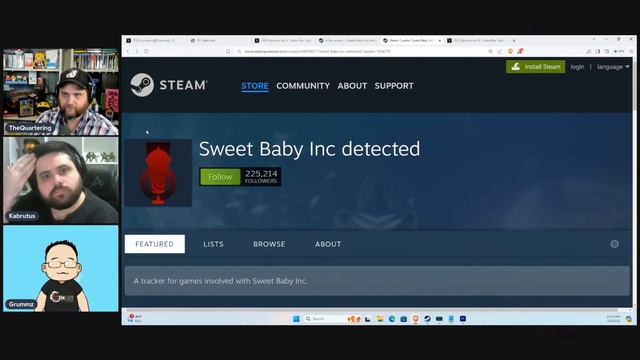Open Brave browser from the taskbar
Screen dimensions: 640x360
[x=416, y=319]
